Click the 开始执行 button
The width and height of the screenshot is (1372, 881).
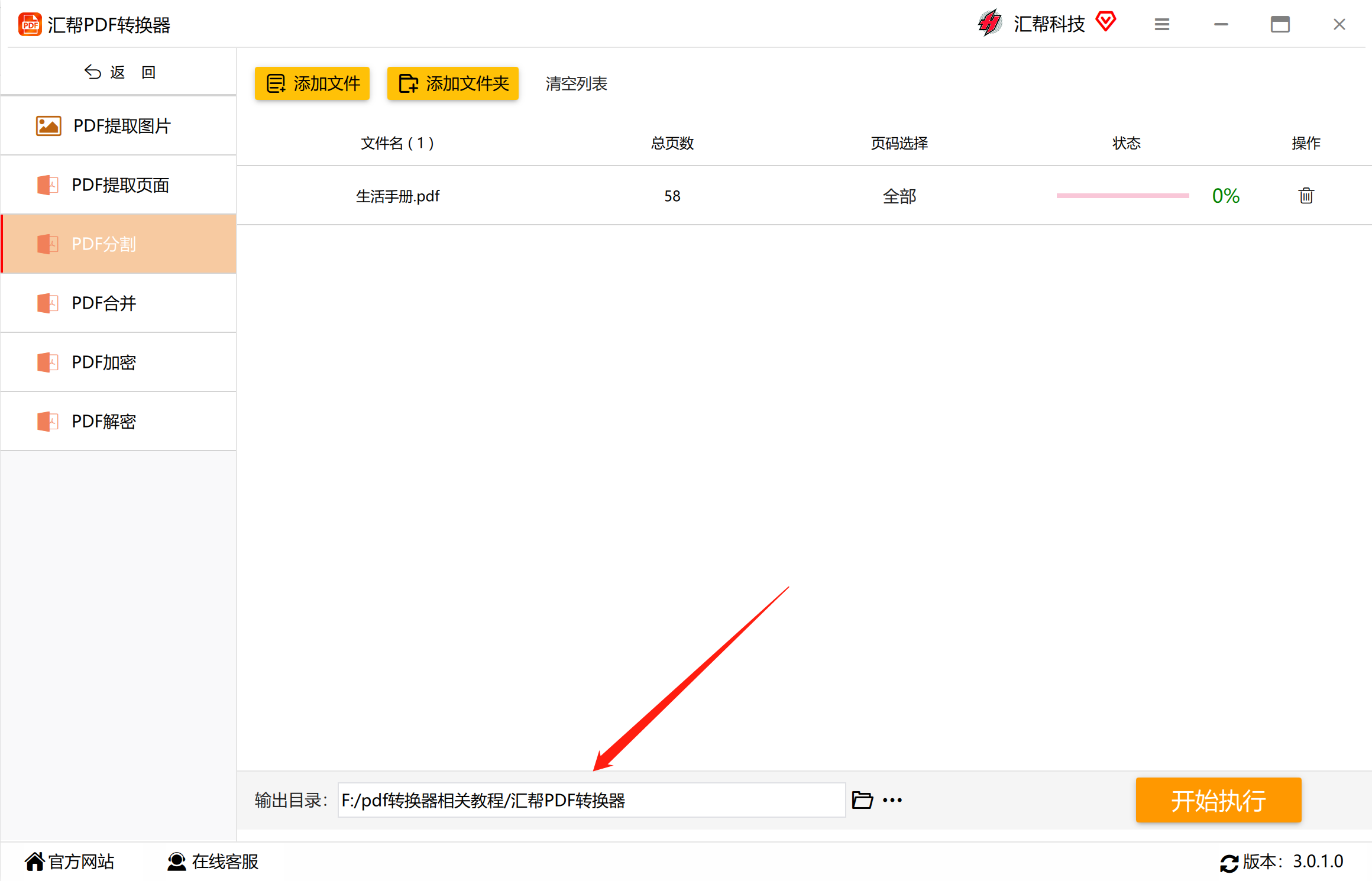point(1219,800)
